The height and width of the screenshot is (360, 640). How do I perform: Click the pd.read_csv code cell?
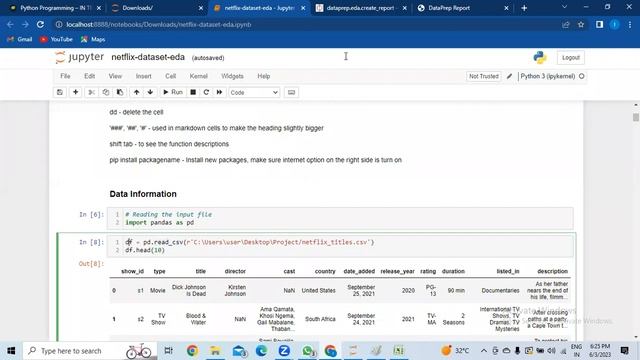[340, 246]
